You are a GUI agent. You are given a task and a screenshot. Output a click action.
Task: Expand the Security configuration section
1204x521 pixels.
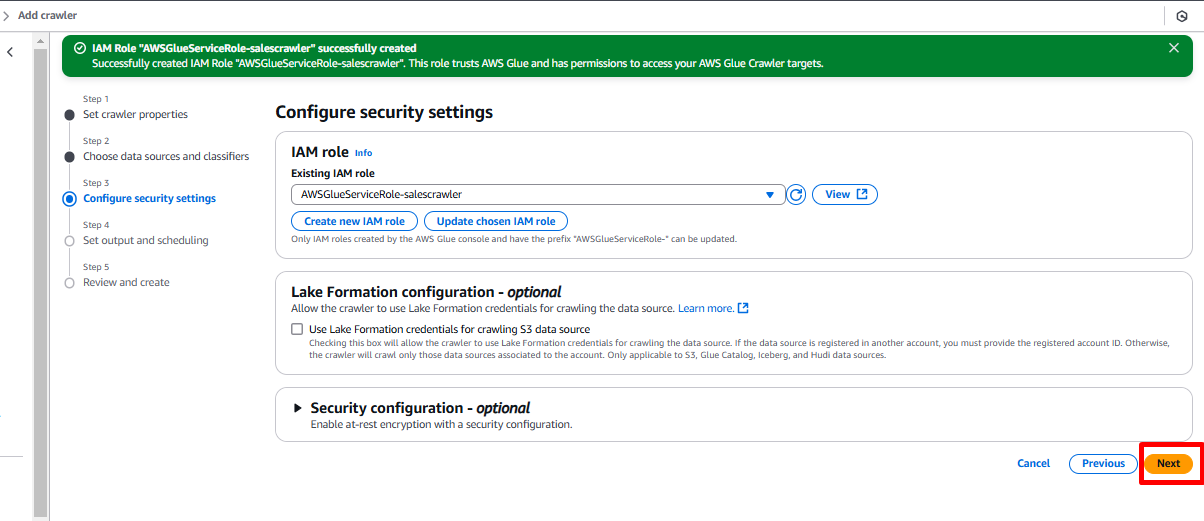coord(297,408)
